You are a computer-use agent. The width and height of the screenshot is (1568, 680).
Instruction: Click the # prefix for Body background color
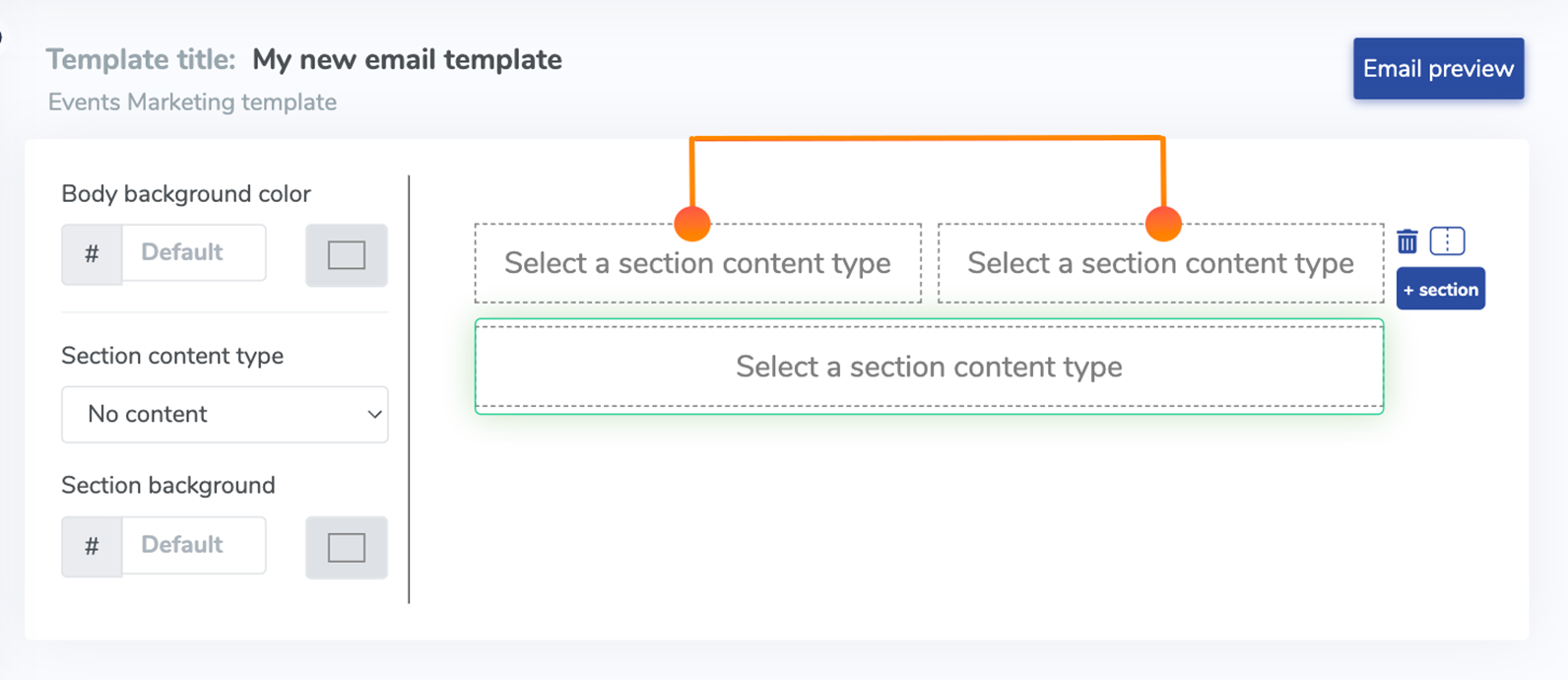point(92,253)
